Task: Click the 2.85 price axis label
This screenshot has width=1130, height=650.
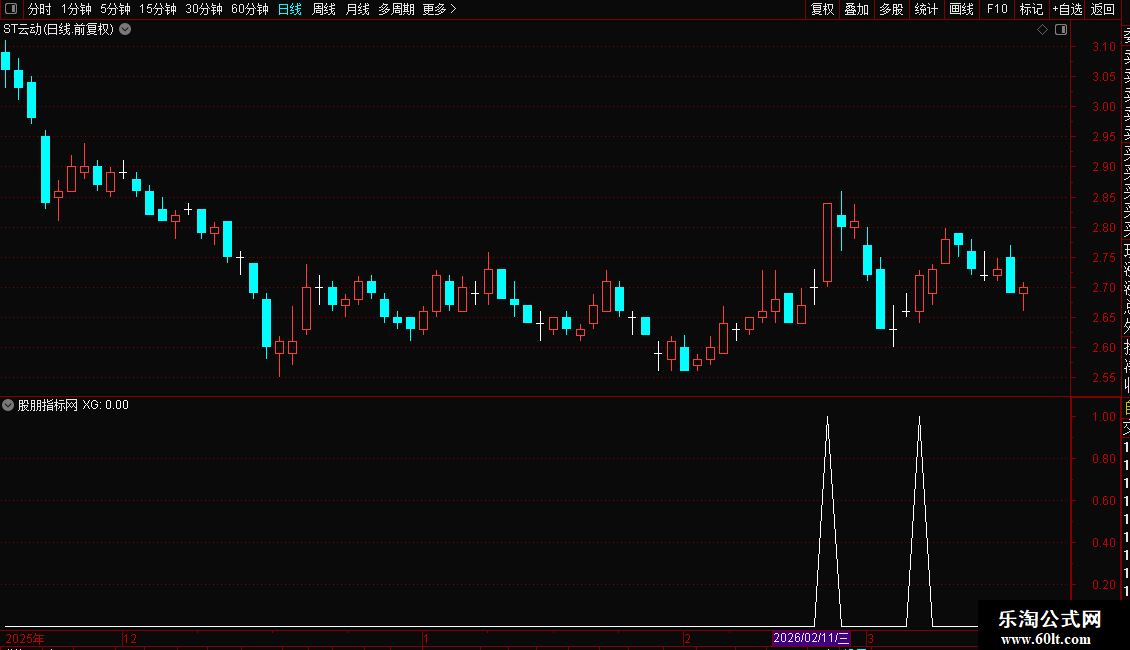Action: (x=1103, y=197)
